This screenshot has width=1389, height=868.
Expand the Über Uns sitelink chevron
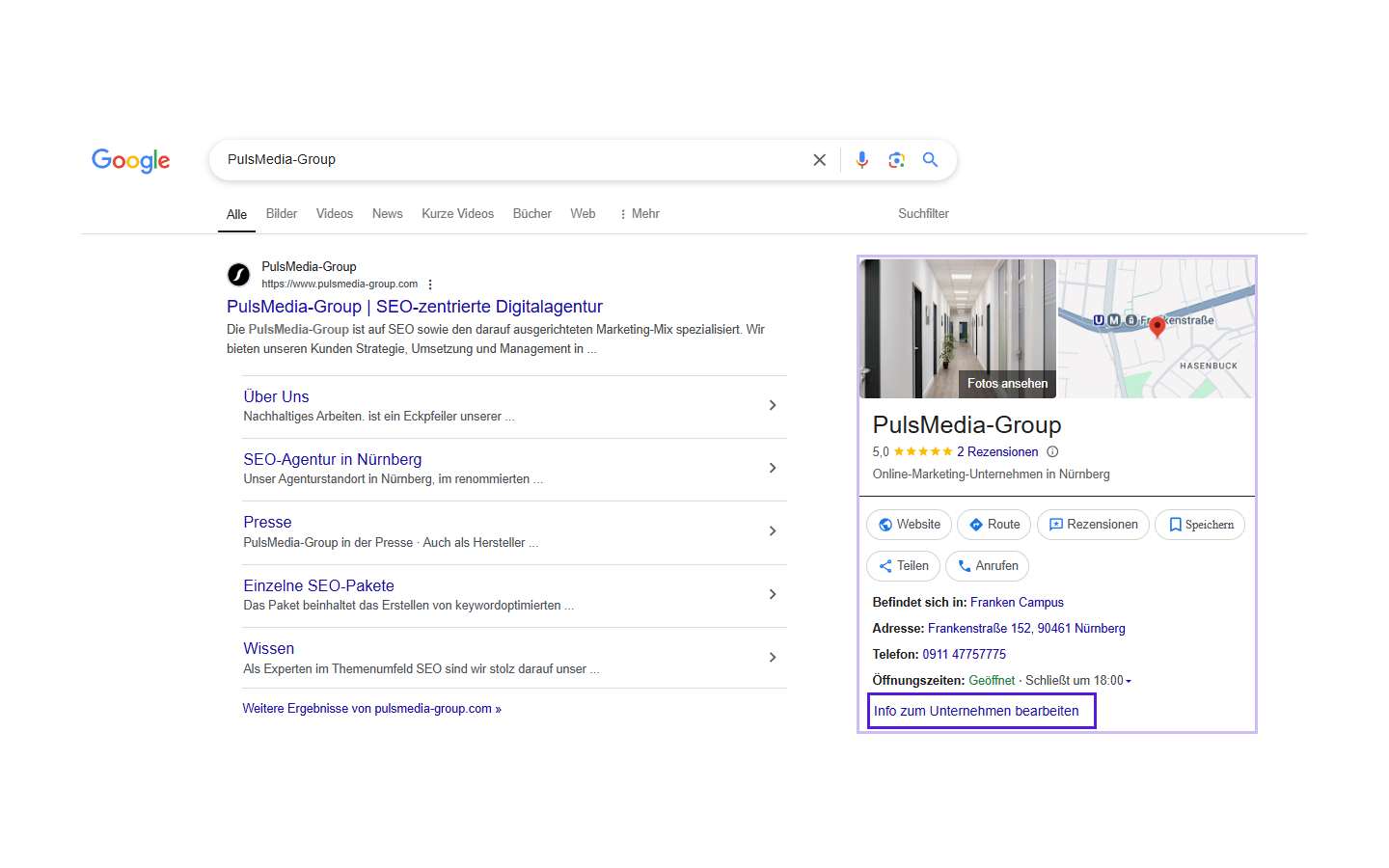772,406
